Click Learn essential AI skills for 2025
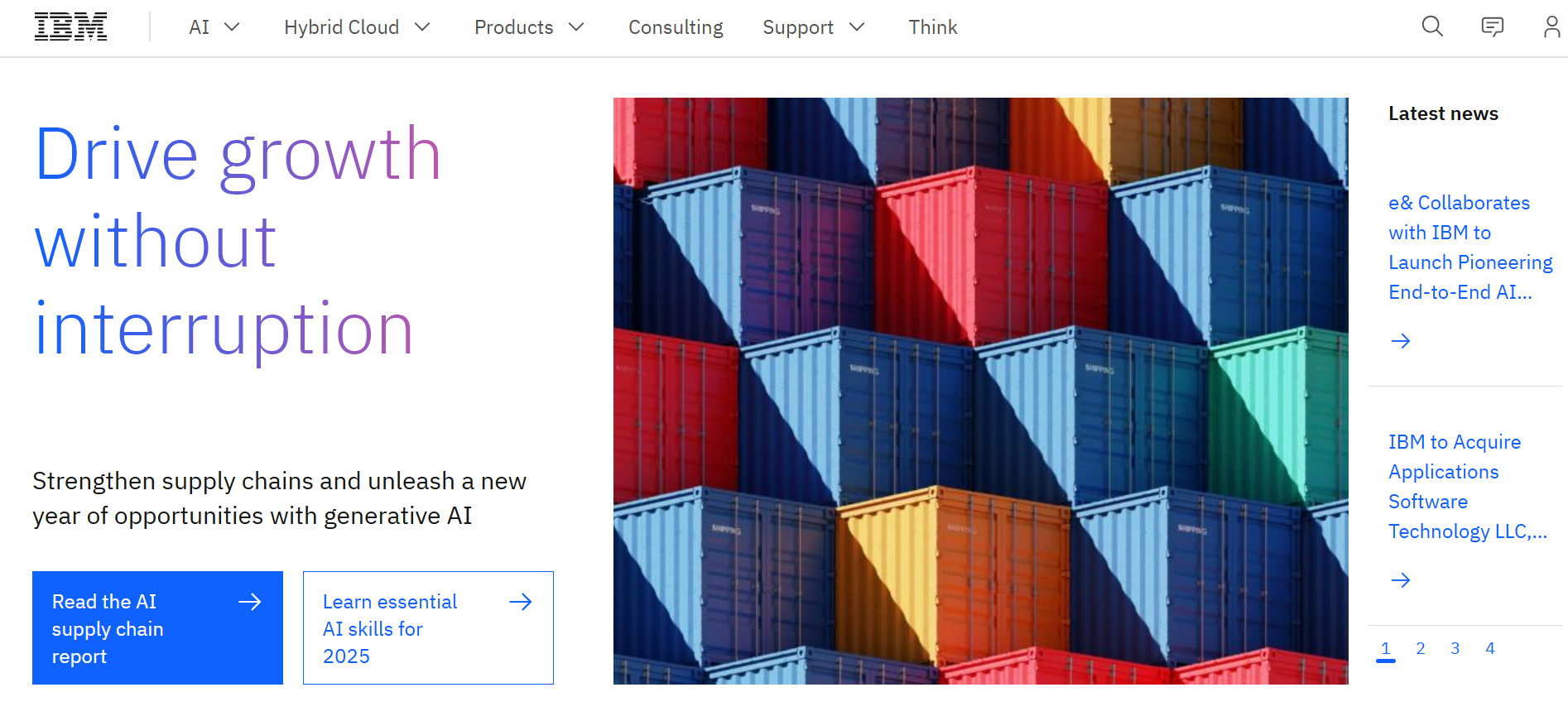 point(428,627)
